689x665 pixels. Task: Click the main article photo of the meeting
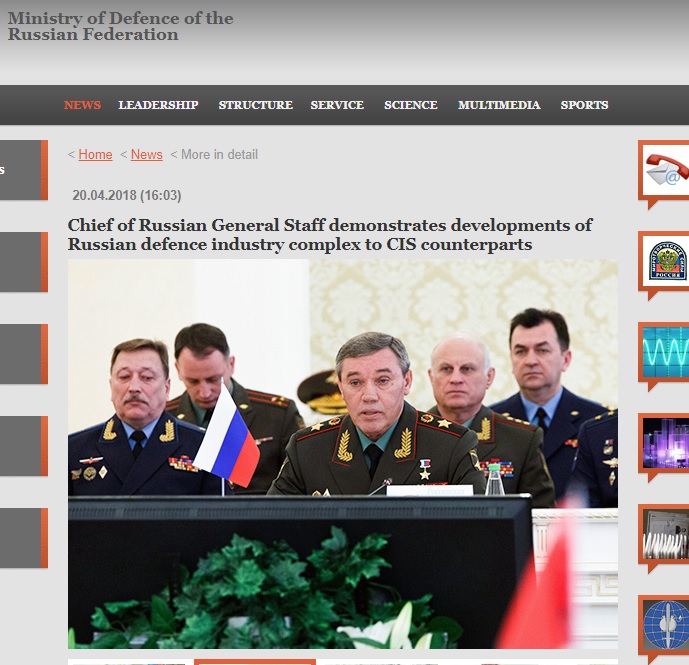[343, 454]
